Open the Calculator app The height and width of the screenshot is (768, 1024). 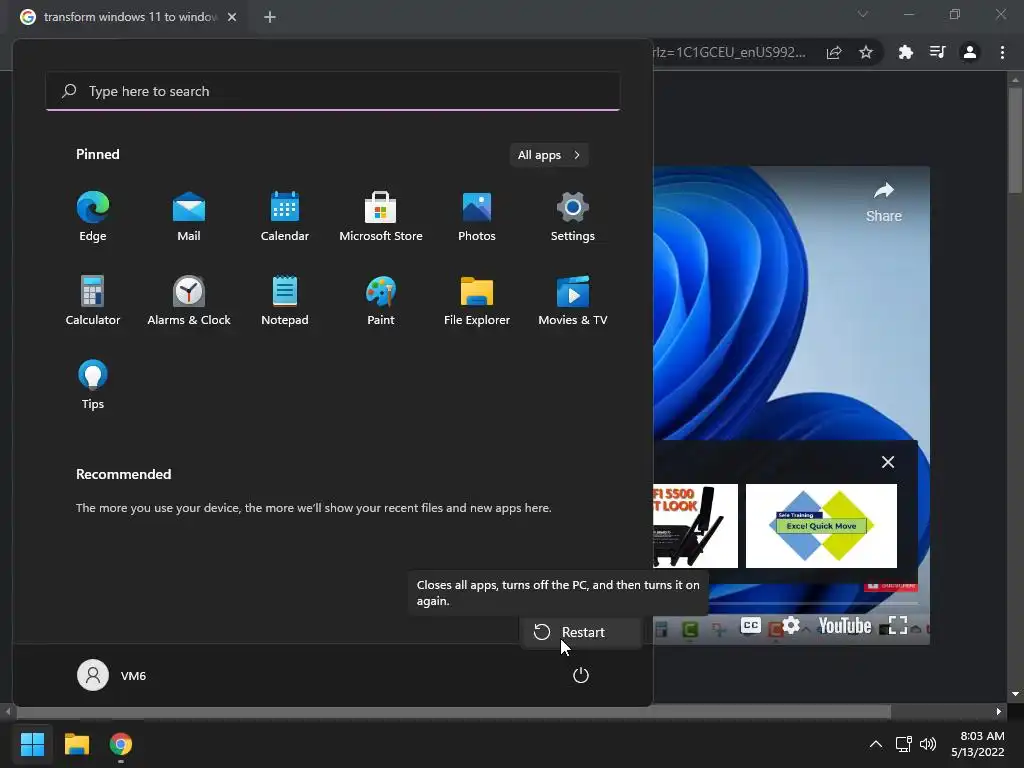click(x=93, y=300)
